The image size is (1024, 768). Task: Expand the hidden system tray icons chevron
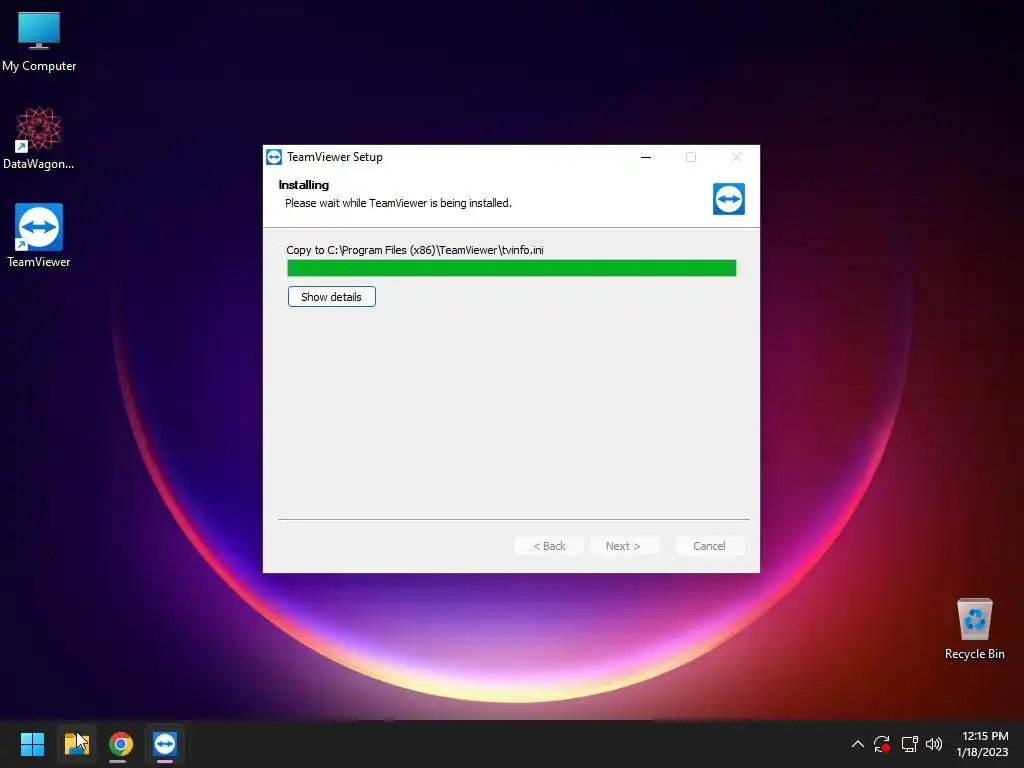[x=857, y=744]
